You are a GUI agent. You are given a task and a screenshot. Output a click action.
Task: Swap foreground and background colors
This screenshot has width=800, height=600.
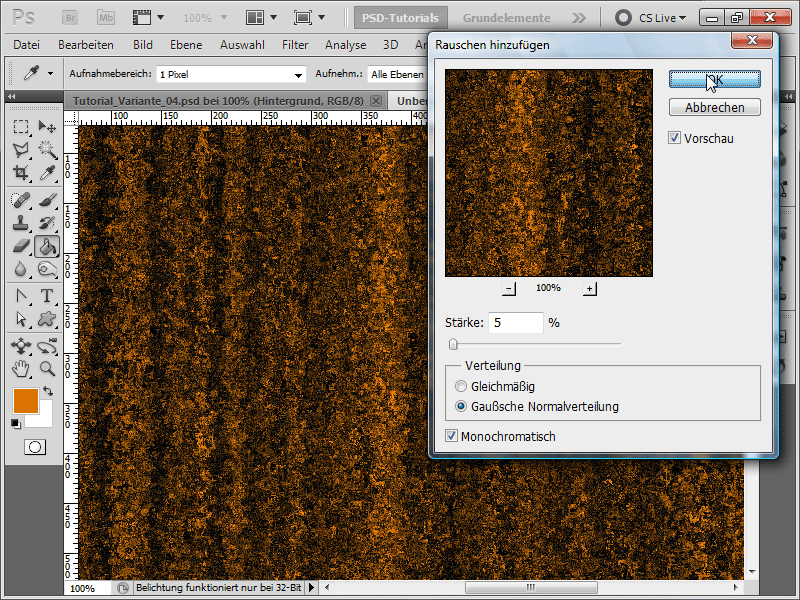tap(47, 391)
